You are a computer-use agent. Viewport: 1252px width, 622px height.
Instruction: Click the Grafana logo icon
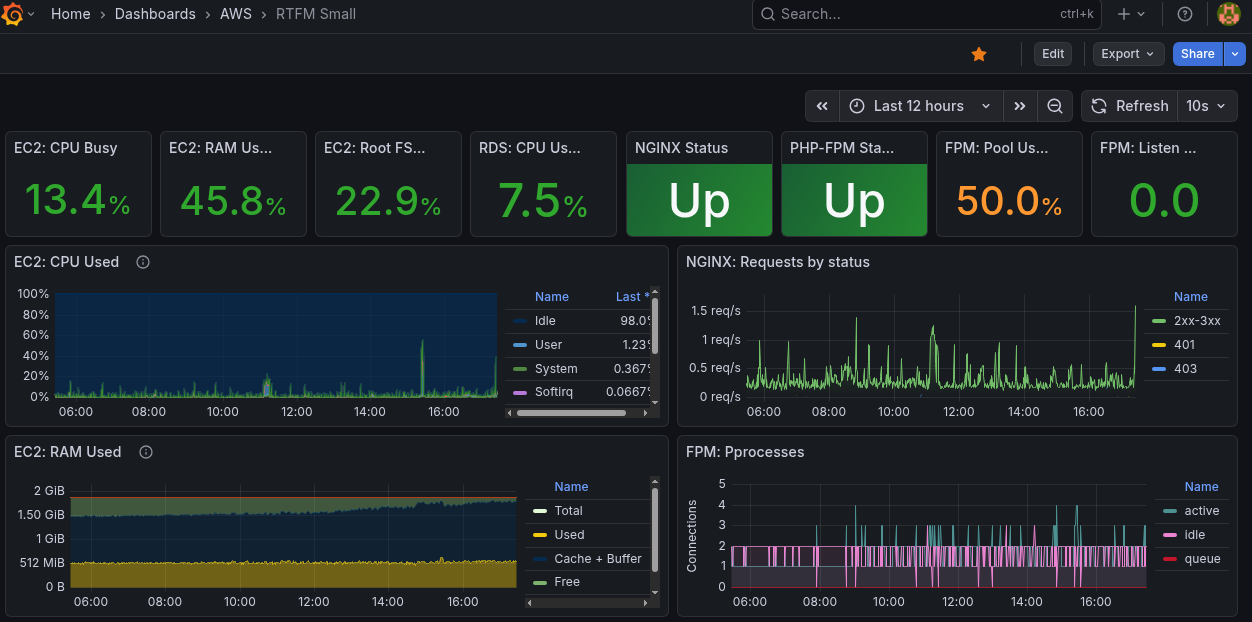click(x=13, y=14)
